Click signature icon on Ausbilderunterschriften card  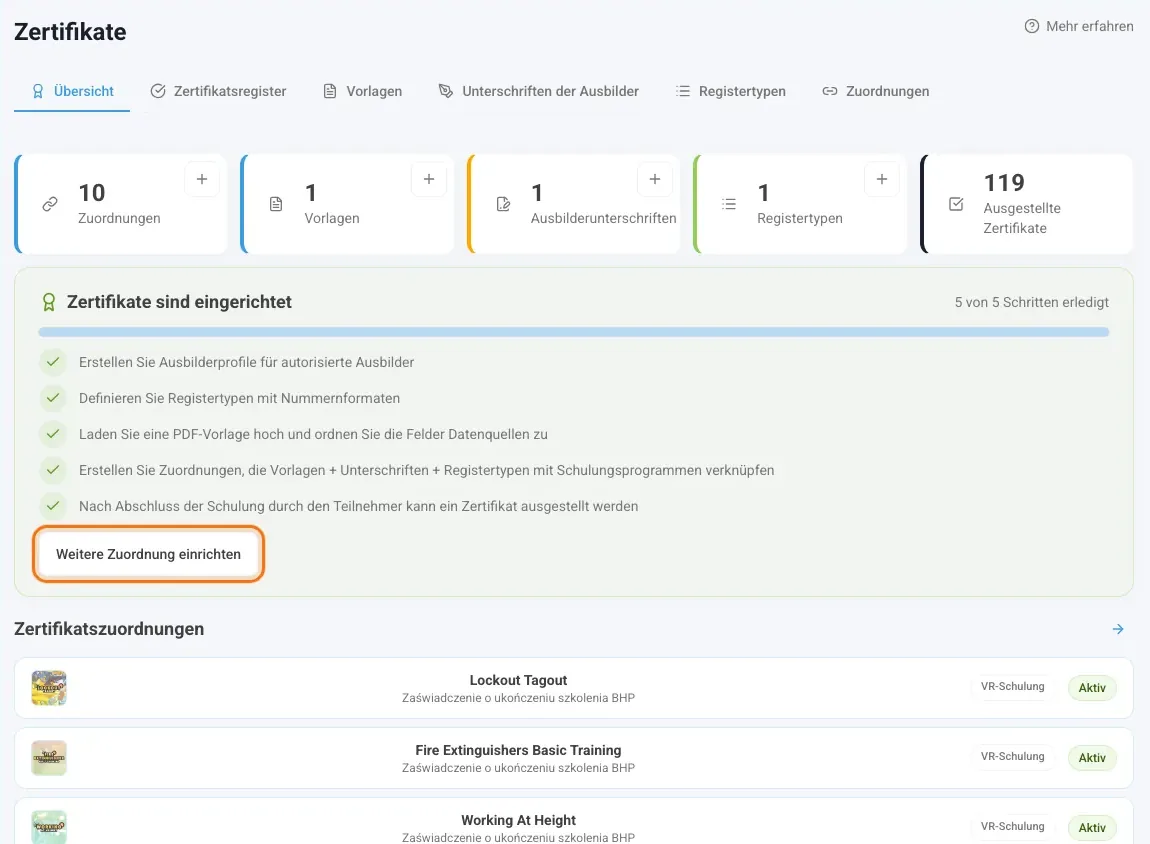tap(503, 204)
